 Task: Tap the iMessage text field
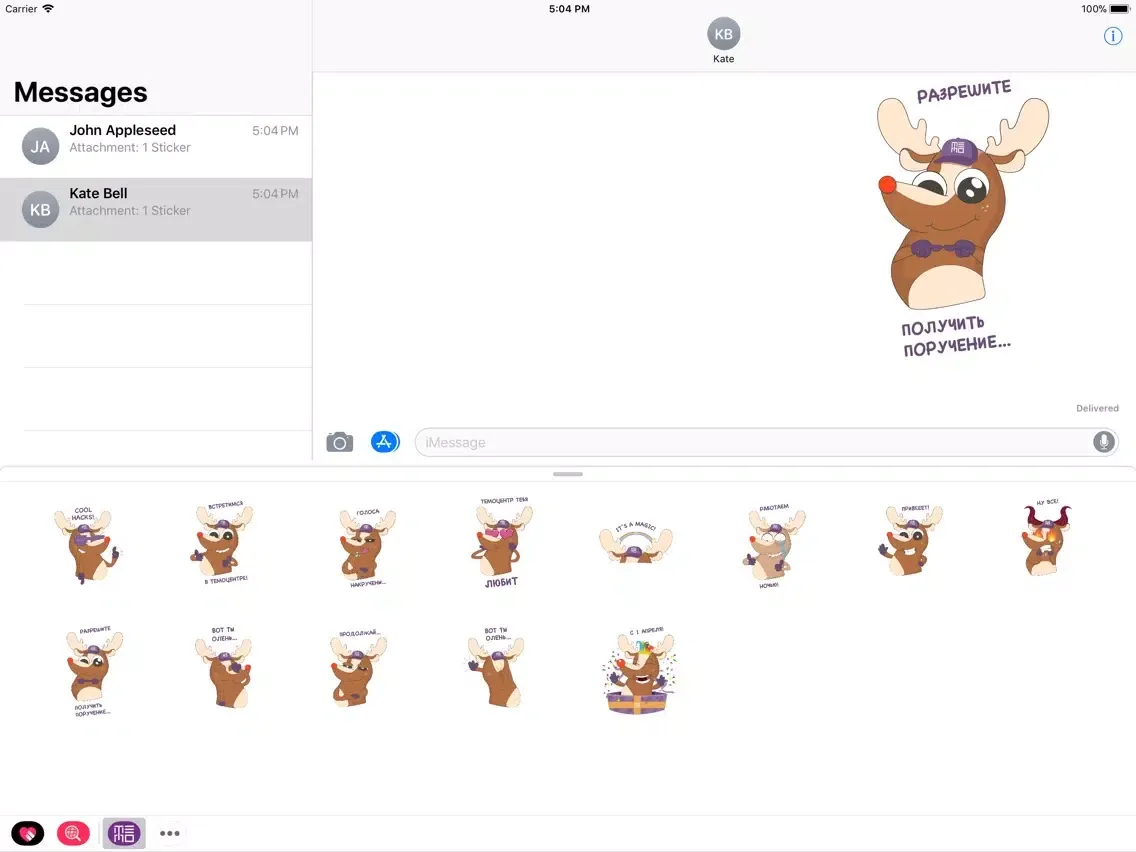tap(750, 442)
